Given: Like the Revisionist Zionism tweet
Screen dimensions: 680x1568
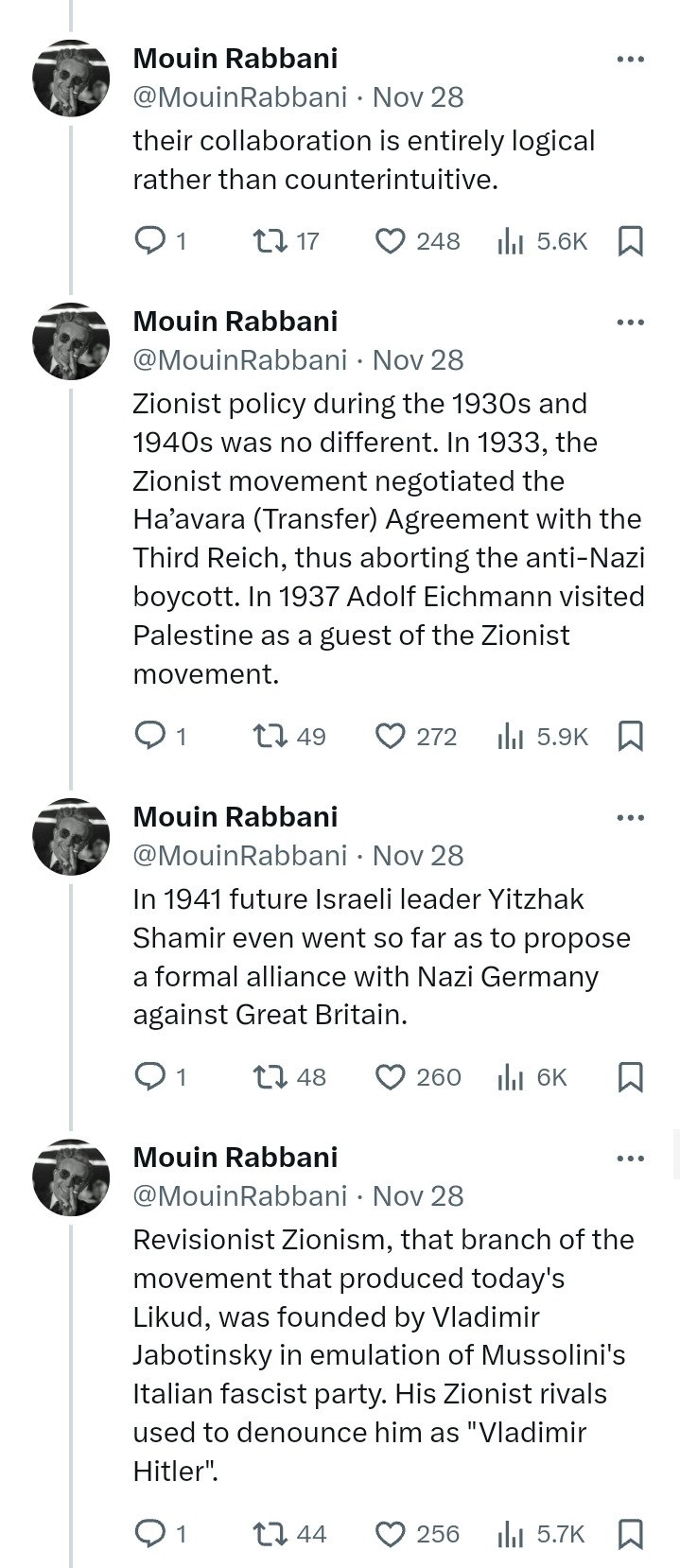Looking at the screenshot, I should click(x=390, y=1533).
